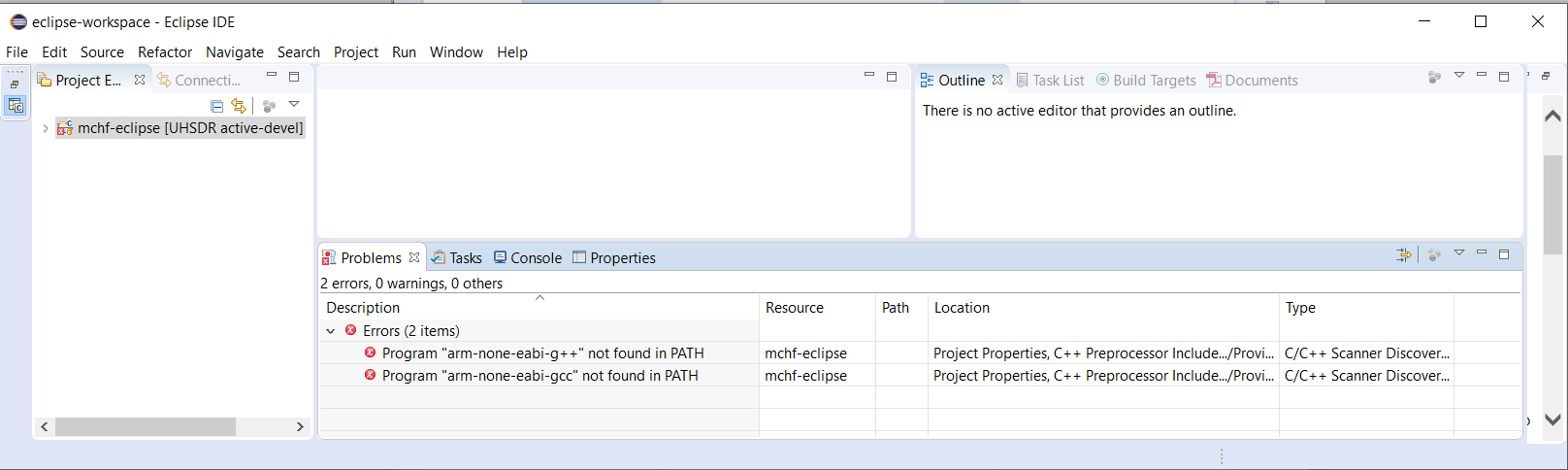
Task: Click Outline panel focus on active task icon
Action: [1435, 78]
